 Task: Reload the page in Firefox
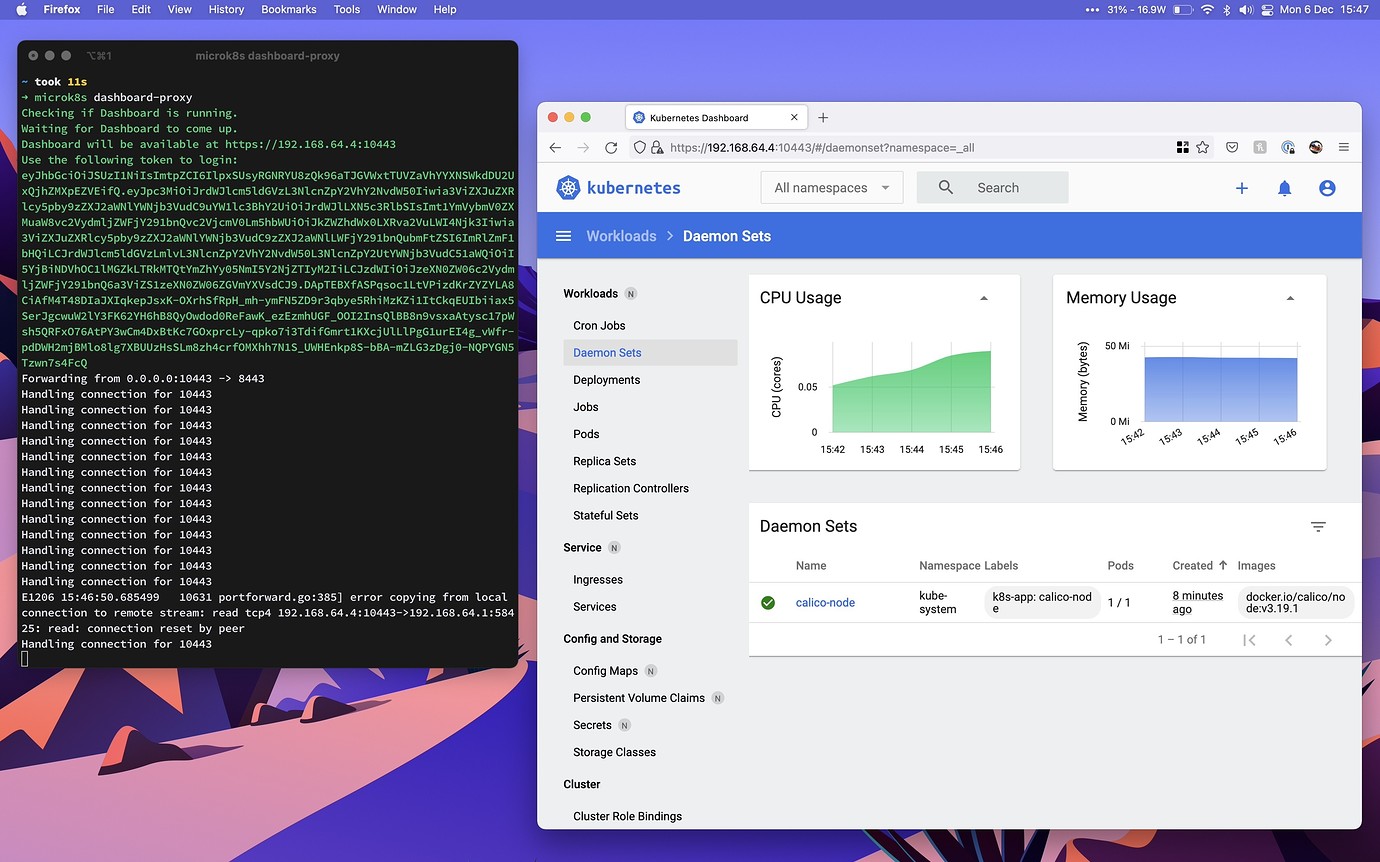pos(611,147)
